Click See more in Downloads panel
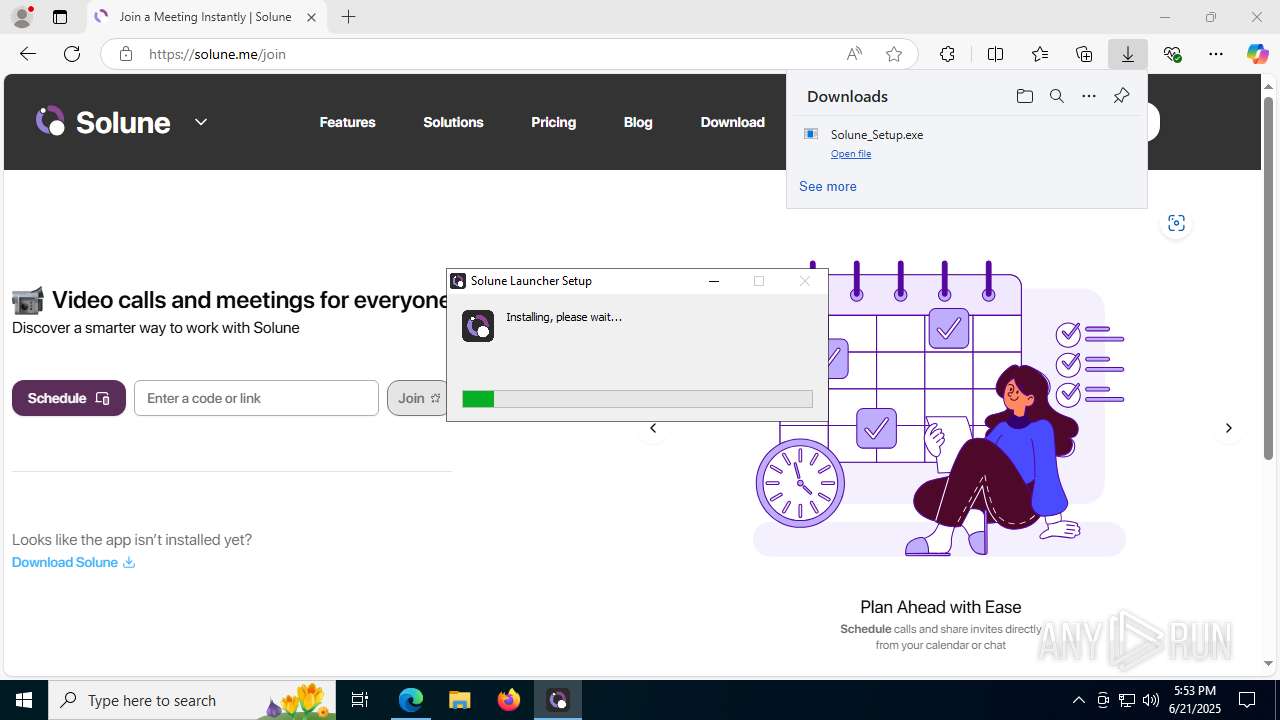This screenshot has width=1280, height=720. click(827, 186)
